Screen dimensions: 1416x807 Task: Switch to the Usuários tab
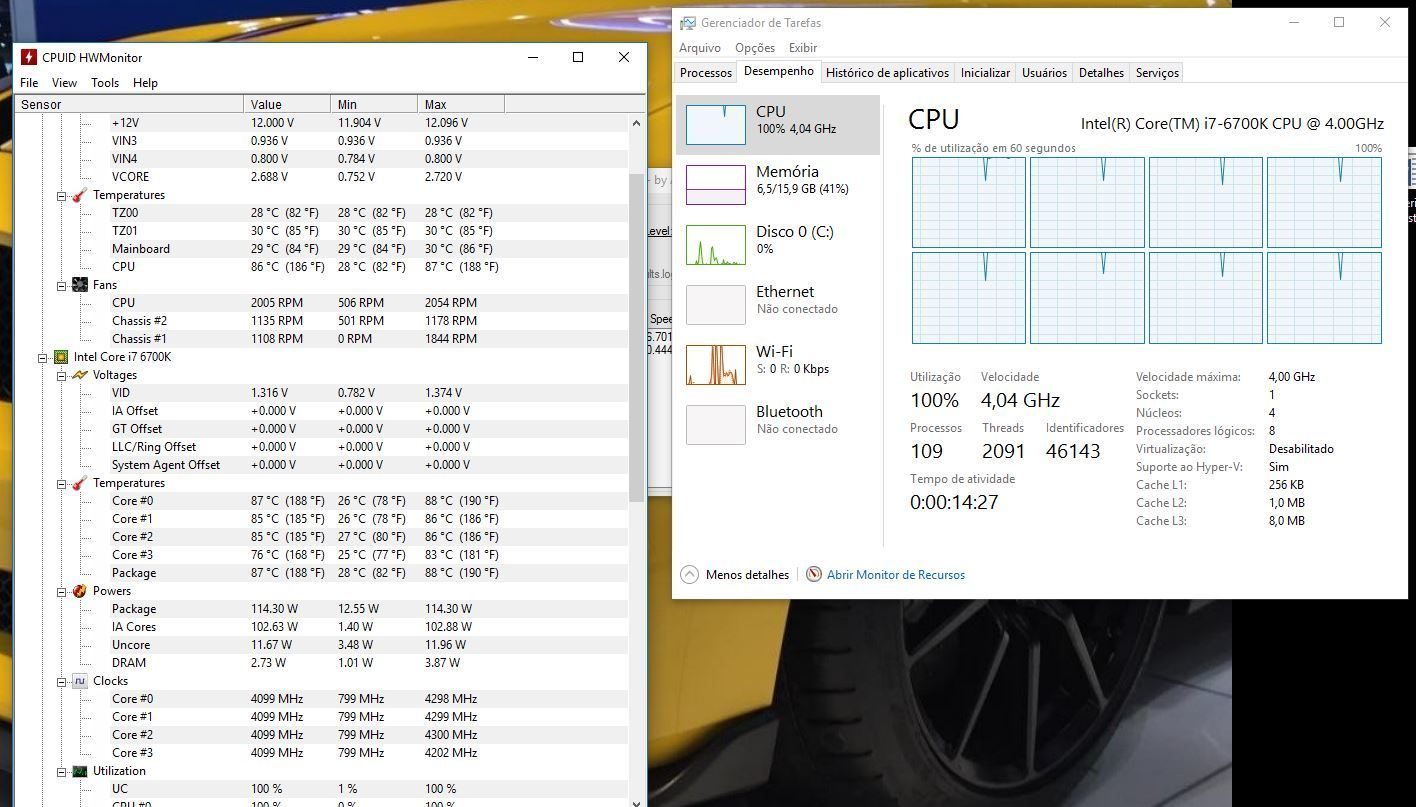click(x=1044, y=73)
